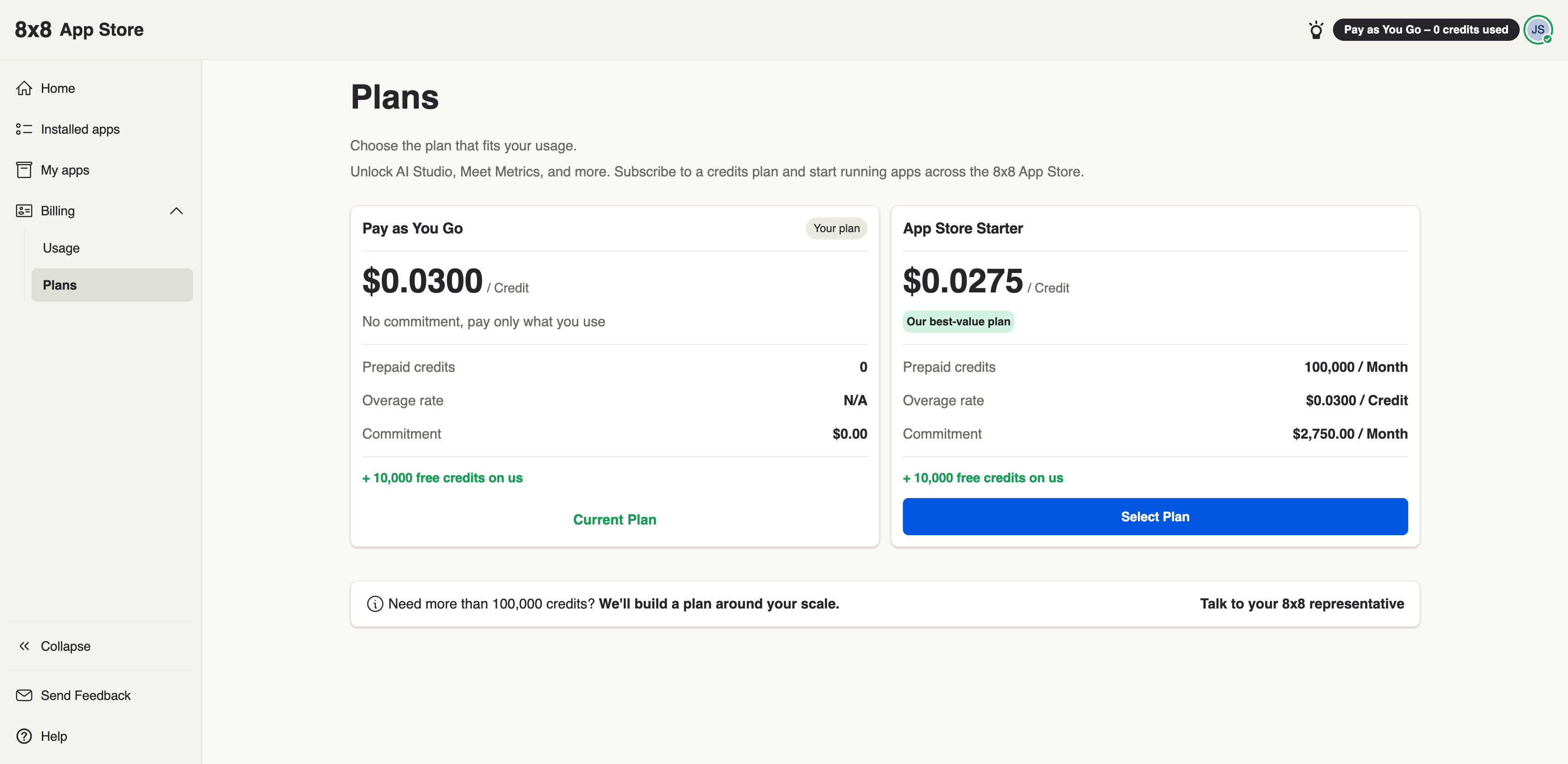The image size is (1568, 764).
Task: Click the N/A overage rate value
Action: (x=855, y=400)
